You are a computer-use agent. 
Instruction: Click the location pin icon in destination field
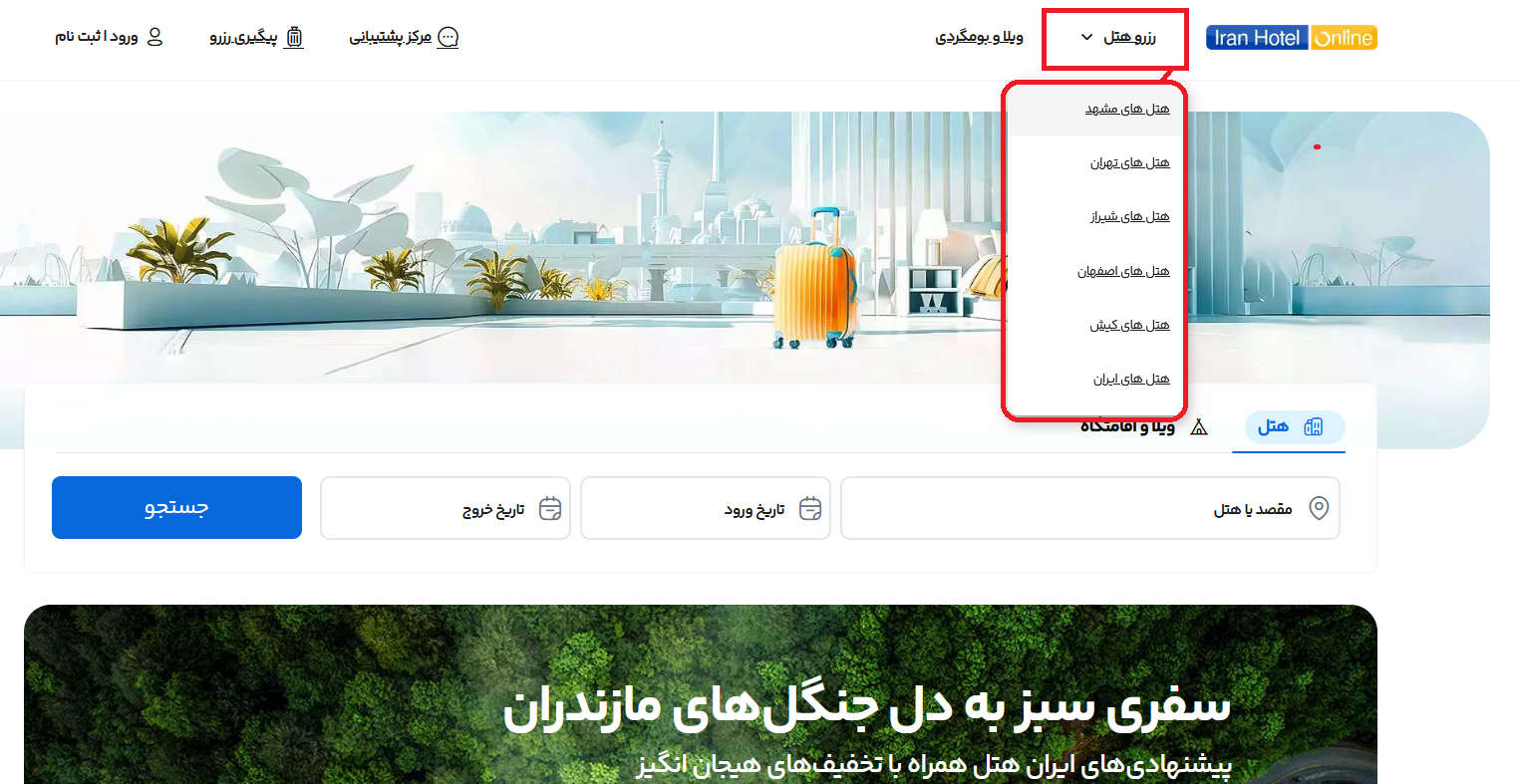1319,508
